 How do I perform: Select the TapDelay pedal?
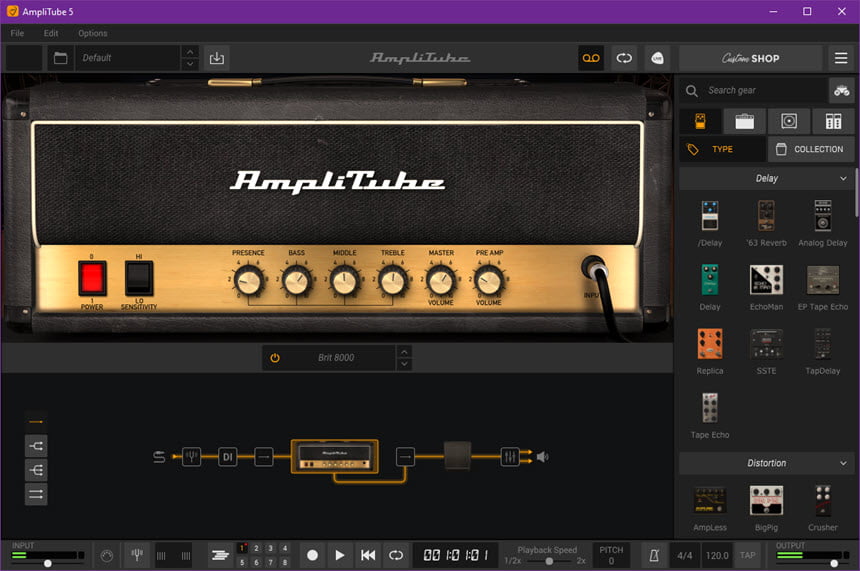pos(823,344)
